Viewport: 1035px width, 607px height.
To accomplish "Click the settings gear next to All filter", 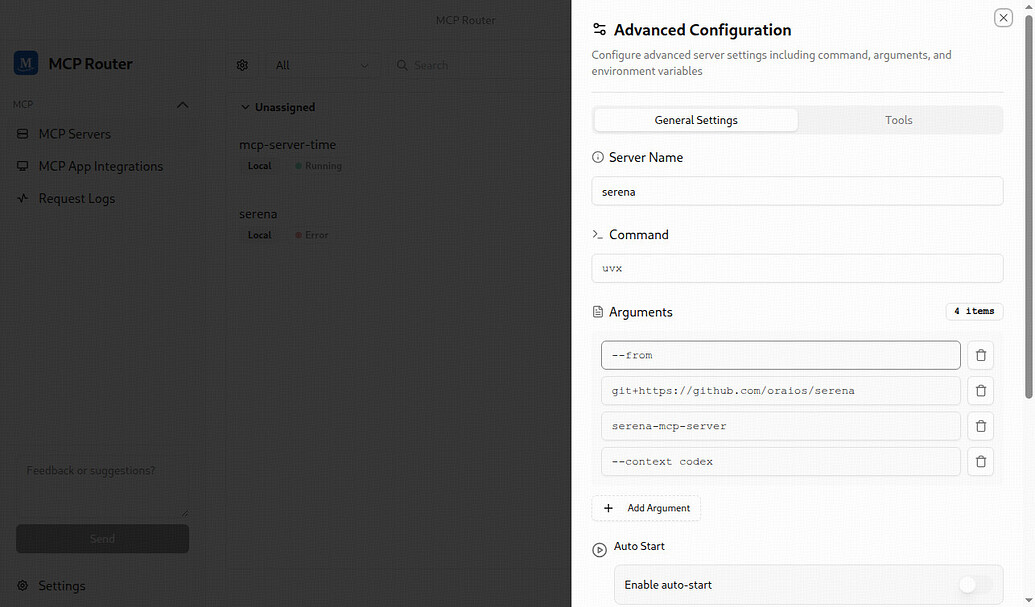I will pos(242,65).
